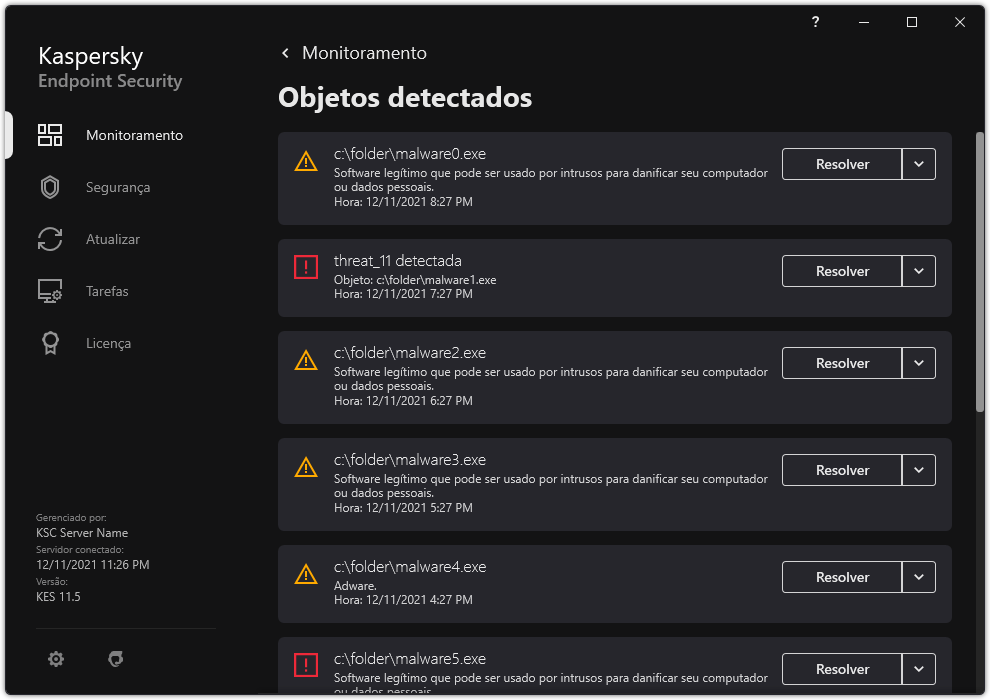Image resolution: width=990 pixels, height=700 pixels.
Task: Open the Resolver options for threat_11
Action: (919, 271)
